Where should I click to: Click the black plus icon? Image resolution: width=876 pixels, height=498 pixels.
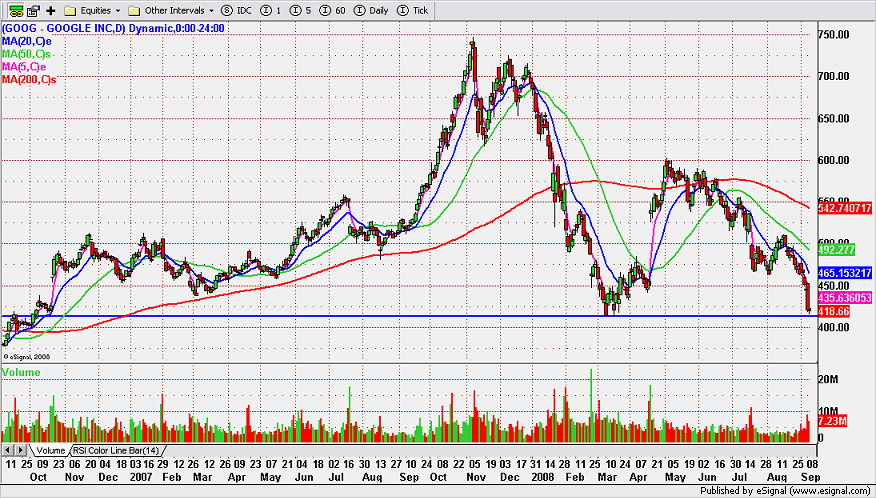[51, 10]
